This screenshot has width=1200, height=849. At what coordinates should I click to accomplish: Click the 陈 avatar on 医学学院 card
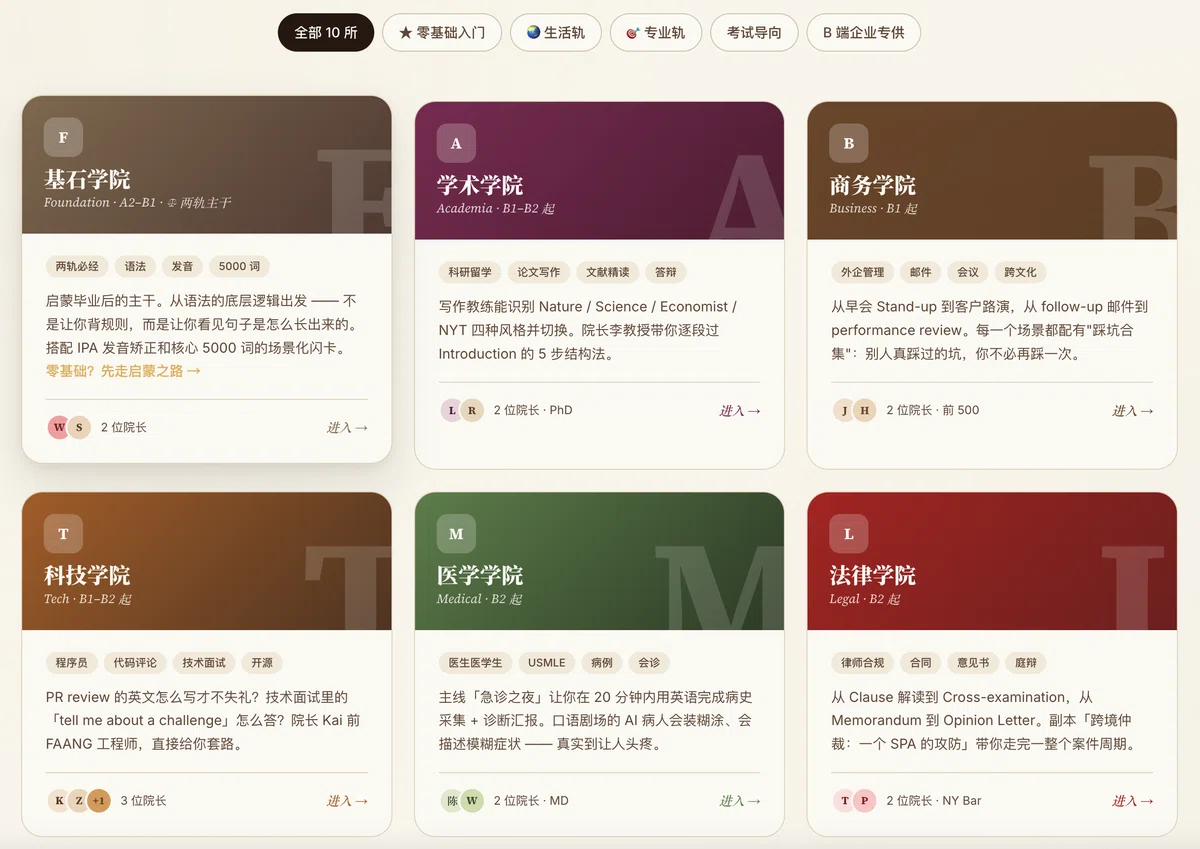[x=452, y=801]
